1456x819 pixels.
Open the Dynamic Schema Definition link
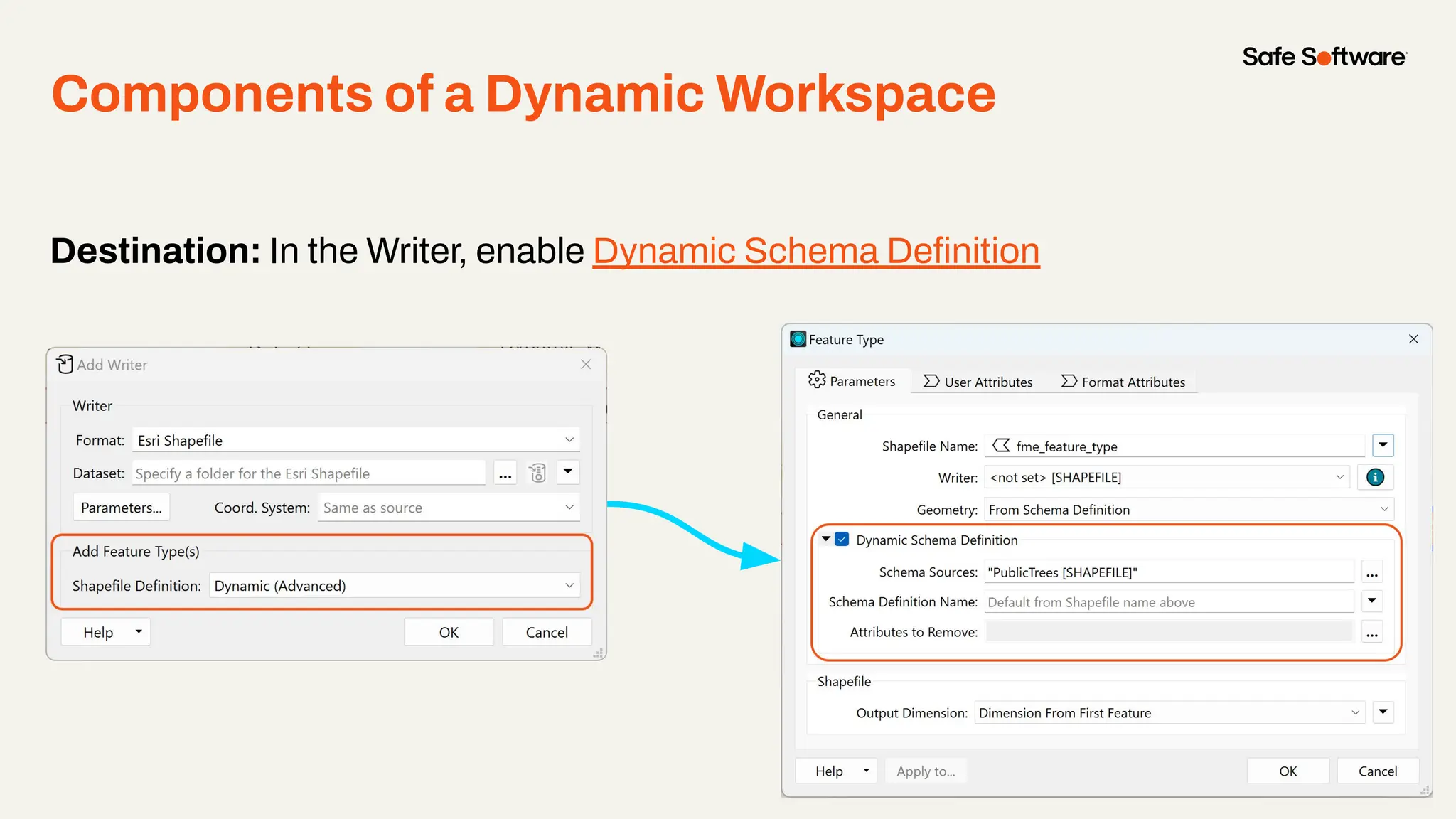[816, 251]
